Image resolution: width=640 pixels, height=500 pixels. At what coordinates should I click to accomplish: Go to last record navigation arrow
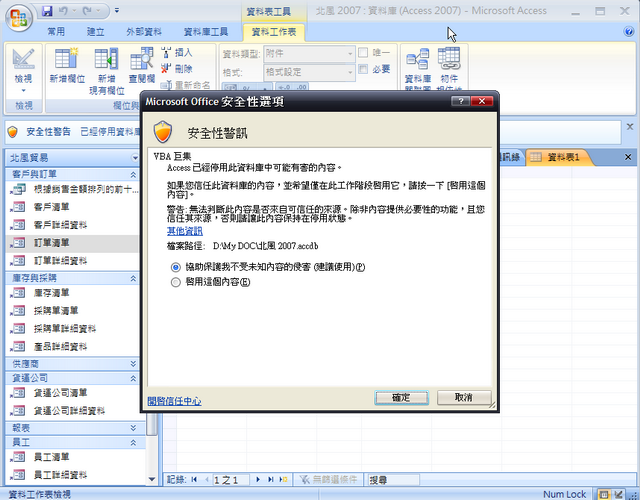point(270,479)
